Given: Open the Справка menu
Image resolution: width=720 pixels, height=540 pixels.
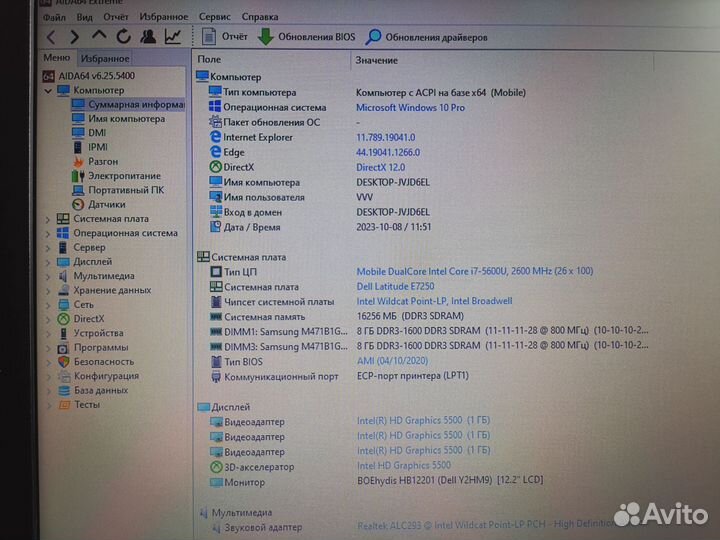Looking at the screenshot, I should pyautogui.click(x=260, y=17).
